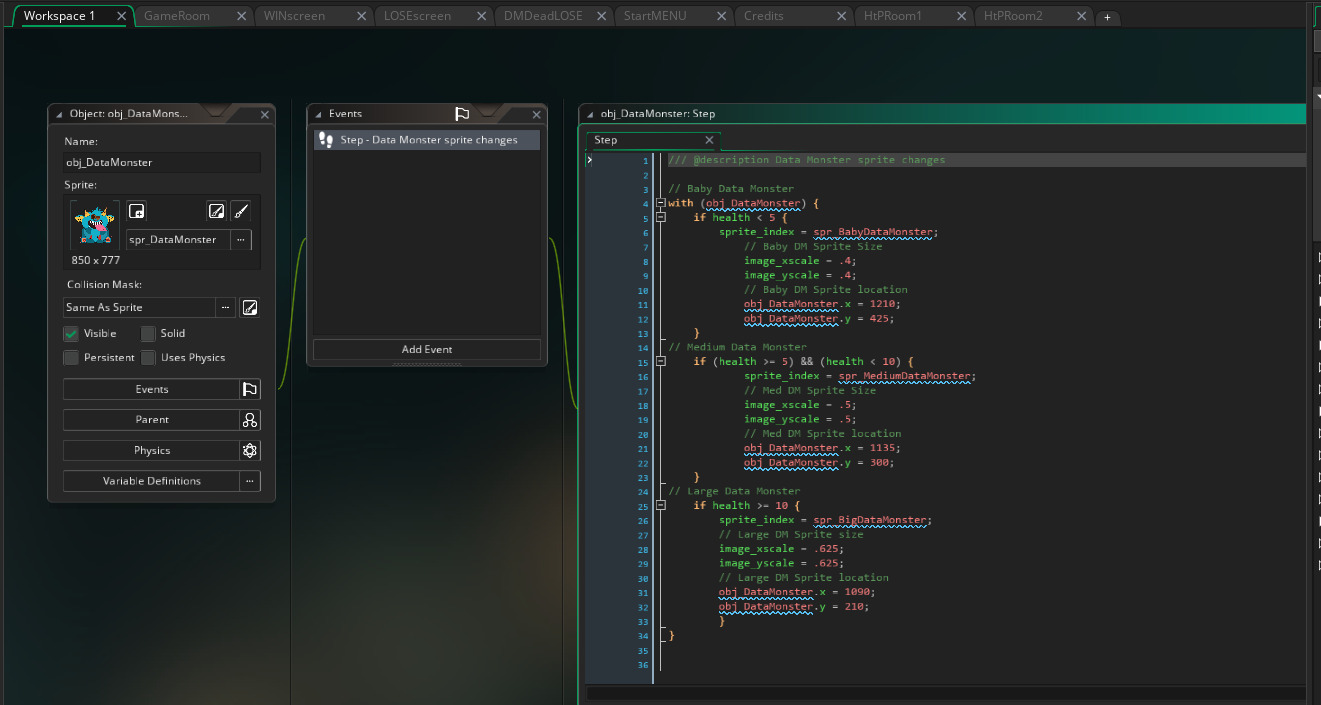Close the HtPRoom1 tab
This screenshot has width=1321, height=705.
point(961,16)
